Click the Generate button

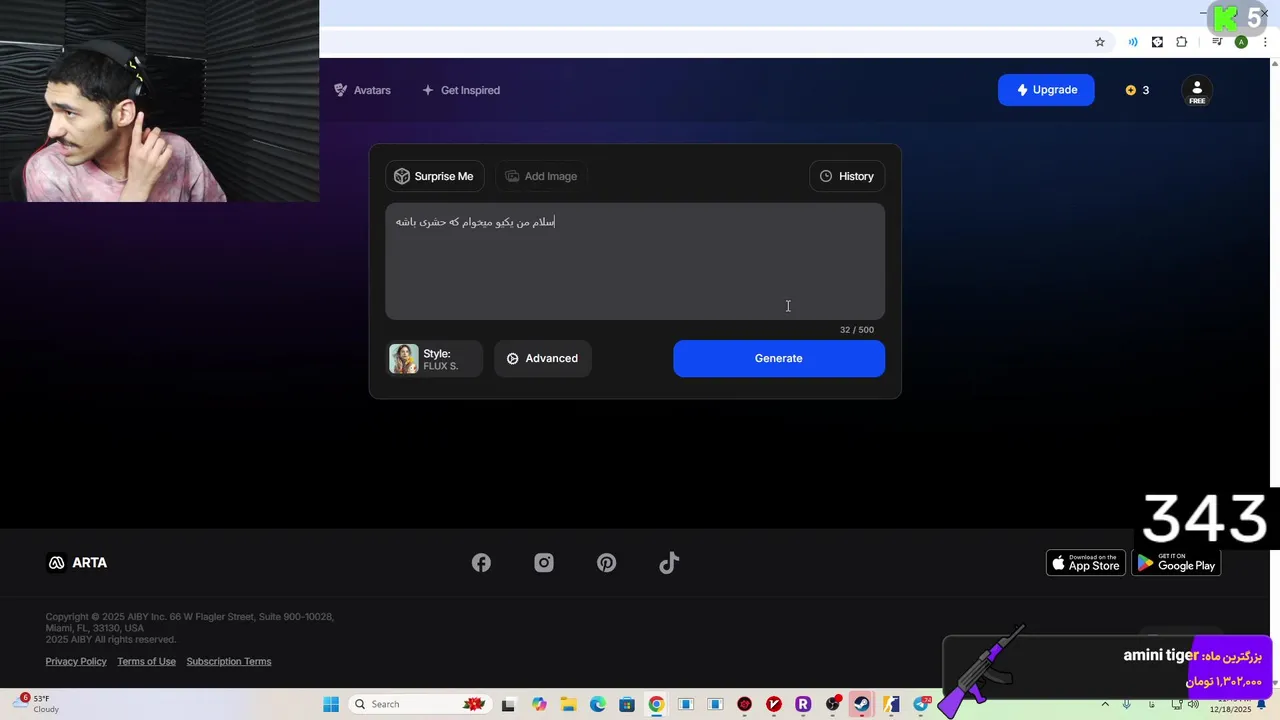pyautogui.click(x=779, y=359)
